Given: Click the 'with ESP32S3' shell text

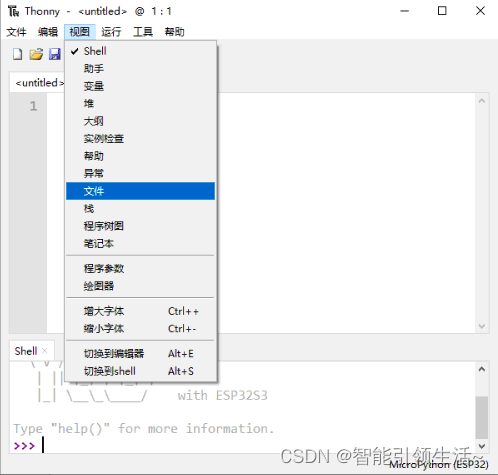Looking at the screenshot, I should (x=222, y=396).
